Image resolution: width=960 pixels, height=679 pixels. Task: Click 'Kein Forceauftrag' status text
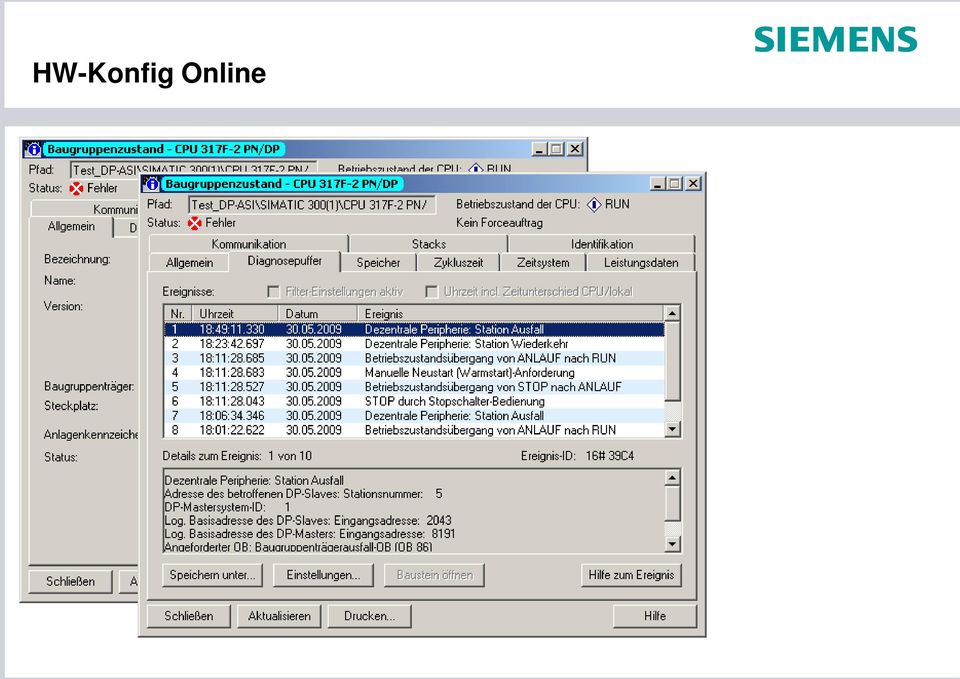(500, 223)
